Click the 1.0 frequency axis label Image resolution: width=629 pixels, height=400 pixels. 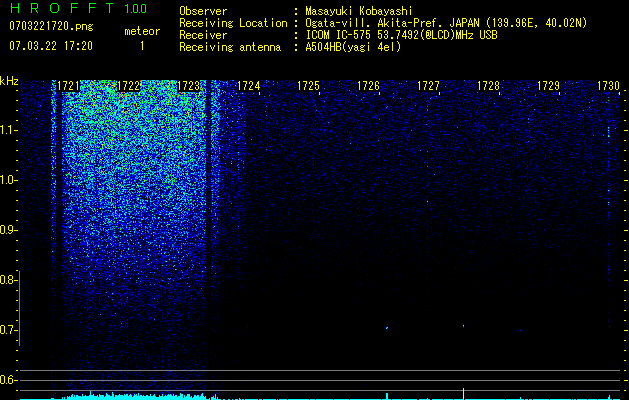pyautogui.click(x=9, y=180)
